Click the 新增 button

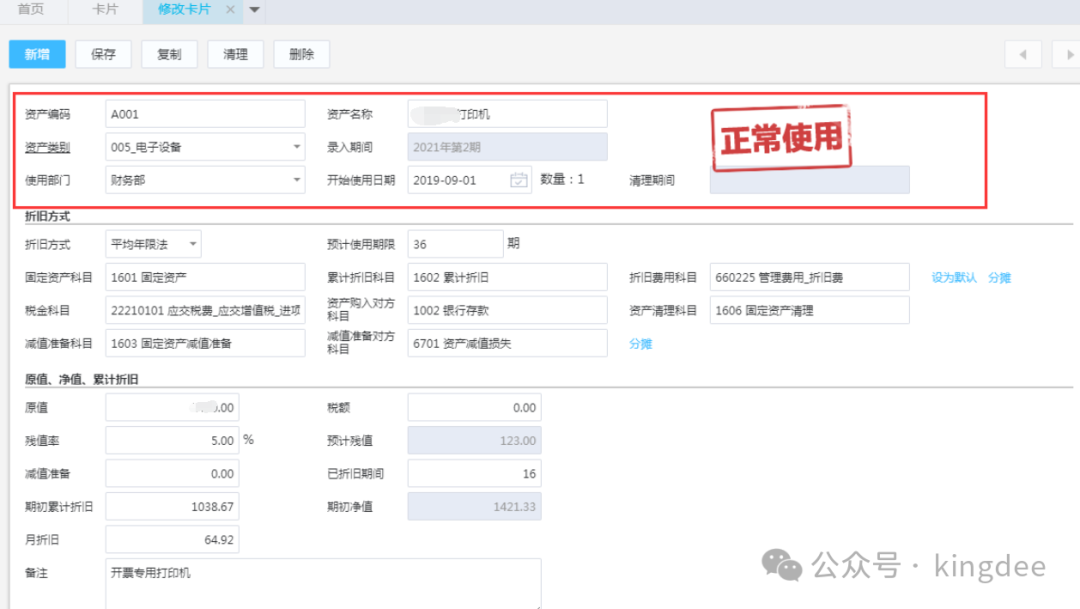pyautogui.click(x=37, y=55)
